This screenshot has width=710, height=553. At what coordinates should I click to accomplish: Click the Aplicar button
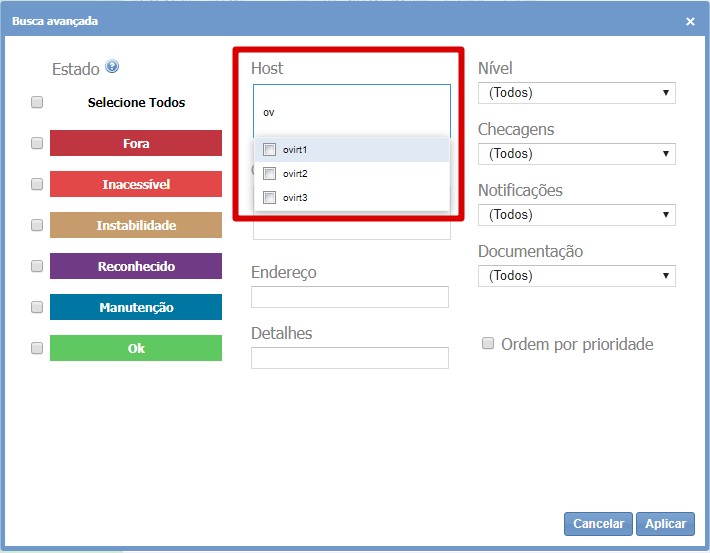(665, 524)
